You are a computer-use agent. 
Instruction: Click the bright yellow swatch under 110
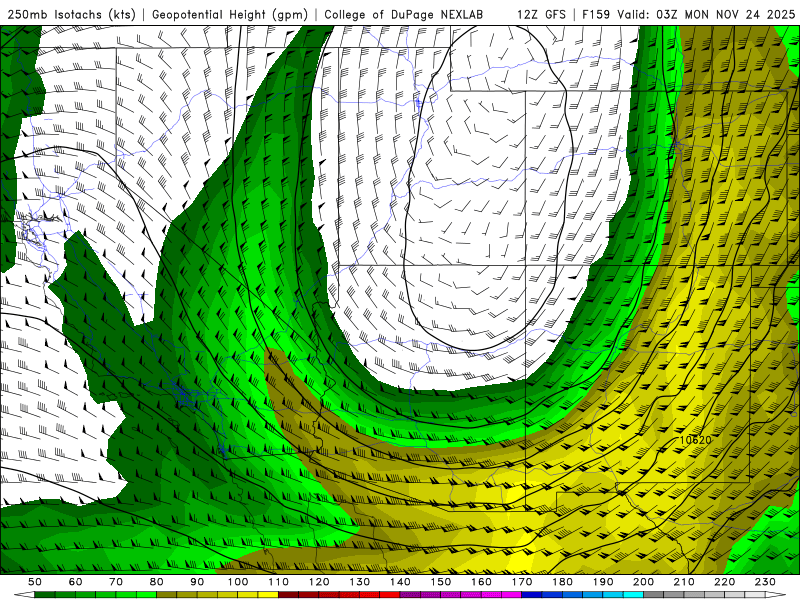(x=268, y=595)
